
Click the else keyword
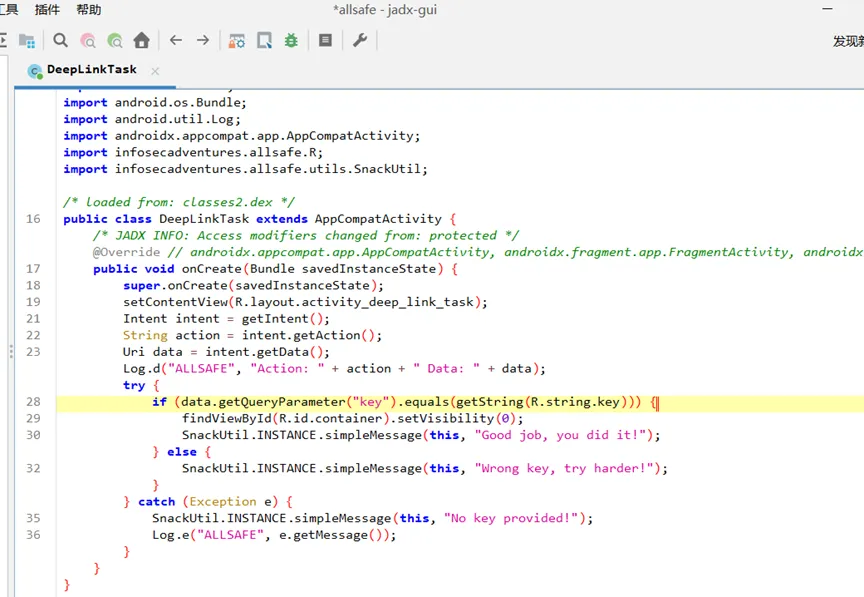[182, 452]
